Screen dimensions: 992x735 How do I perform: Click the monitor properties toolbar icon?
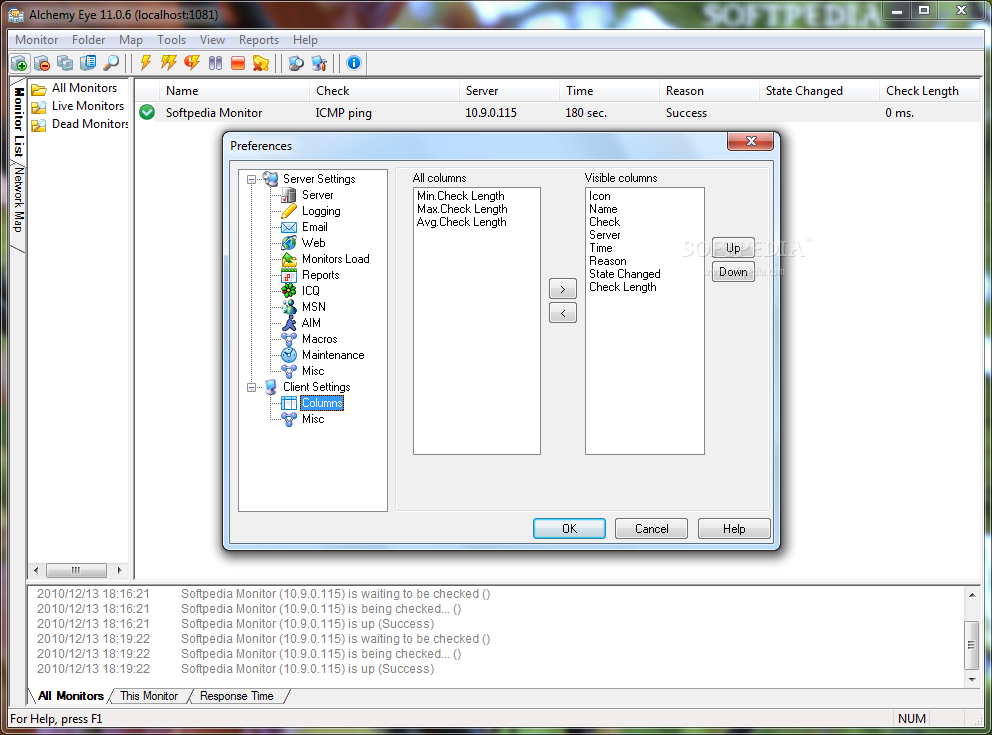(x=88, y=63)
